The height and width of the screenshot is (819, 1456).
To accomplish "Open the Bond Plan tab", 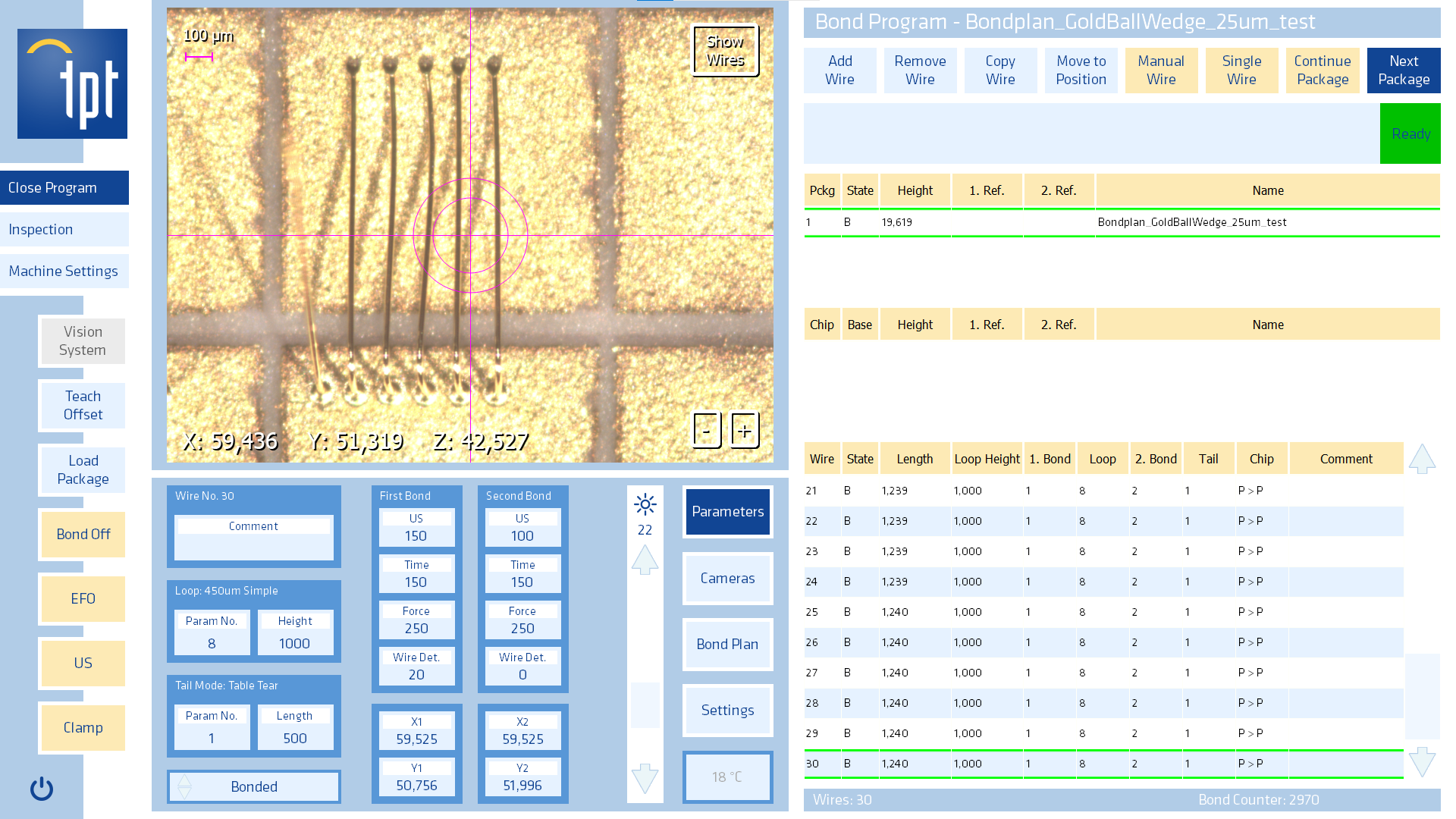I will (x=728, y=644).
